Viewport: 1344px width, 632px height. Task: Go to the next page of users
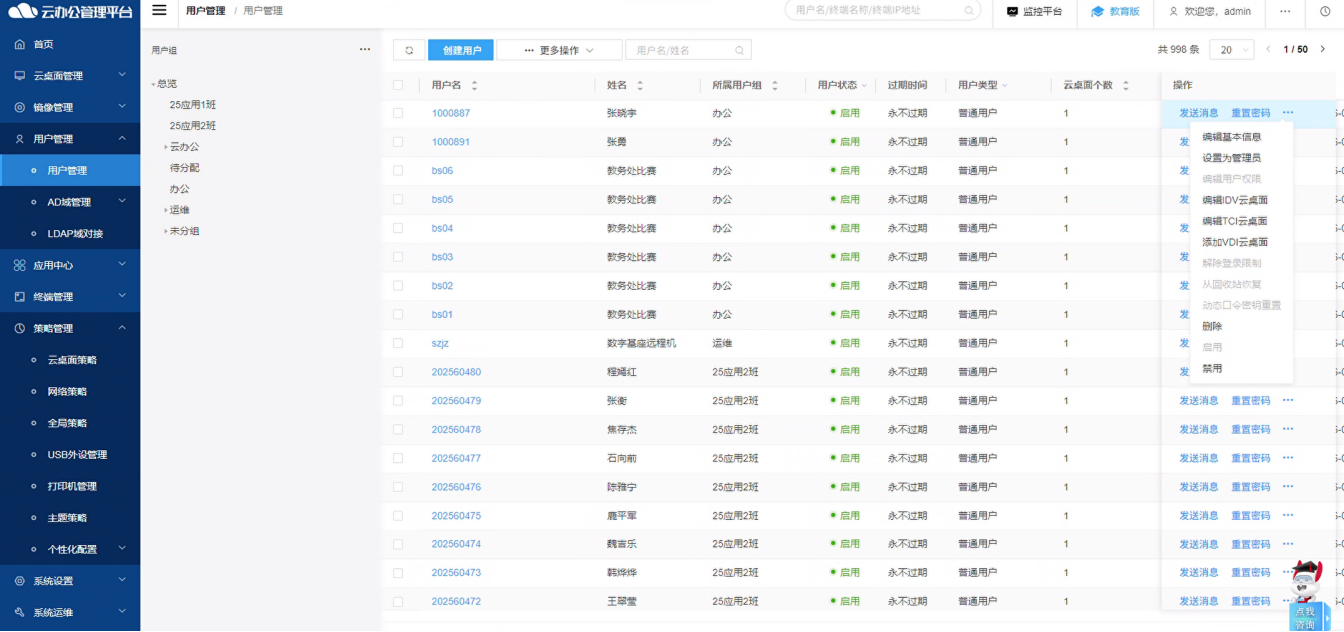1323,49
